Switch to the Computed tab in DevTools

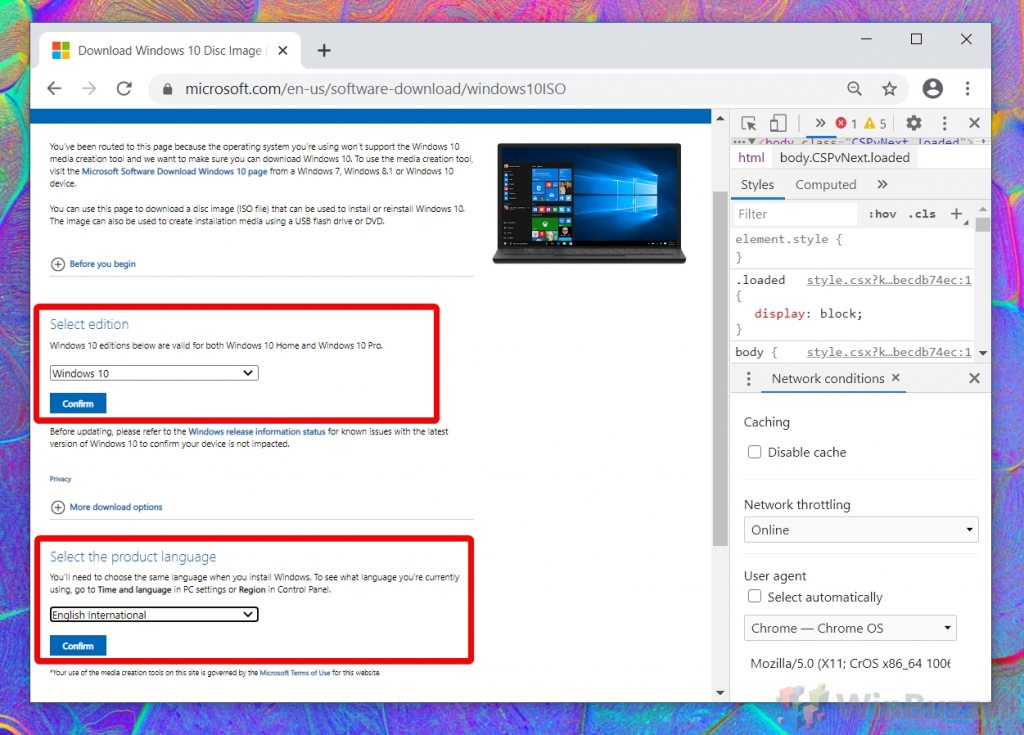tap(825, 184)
